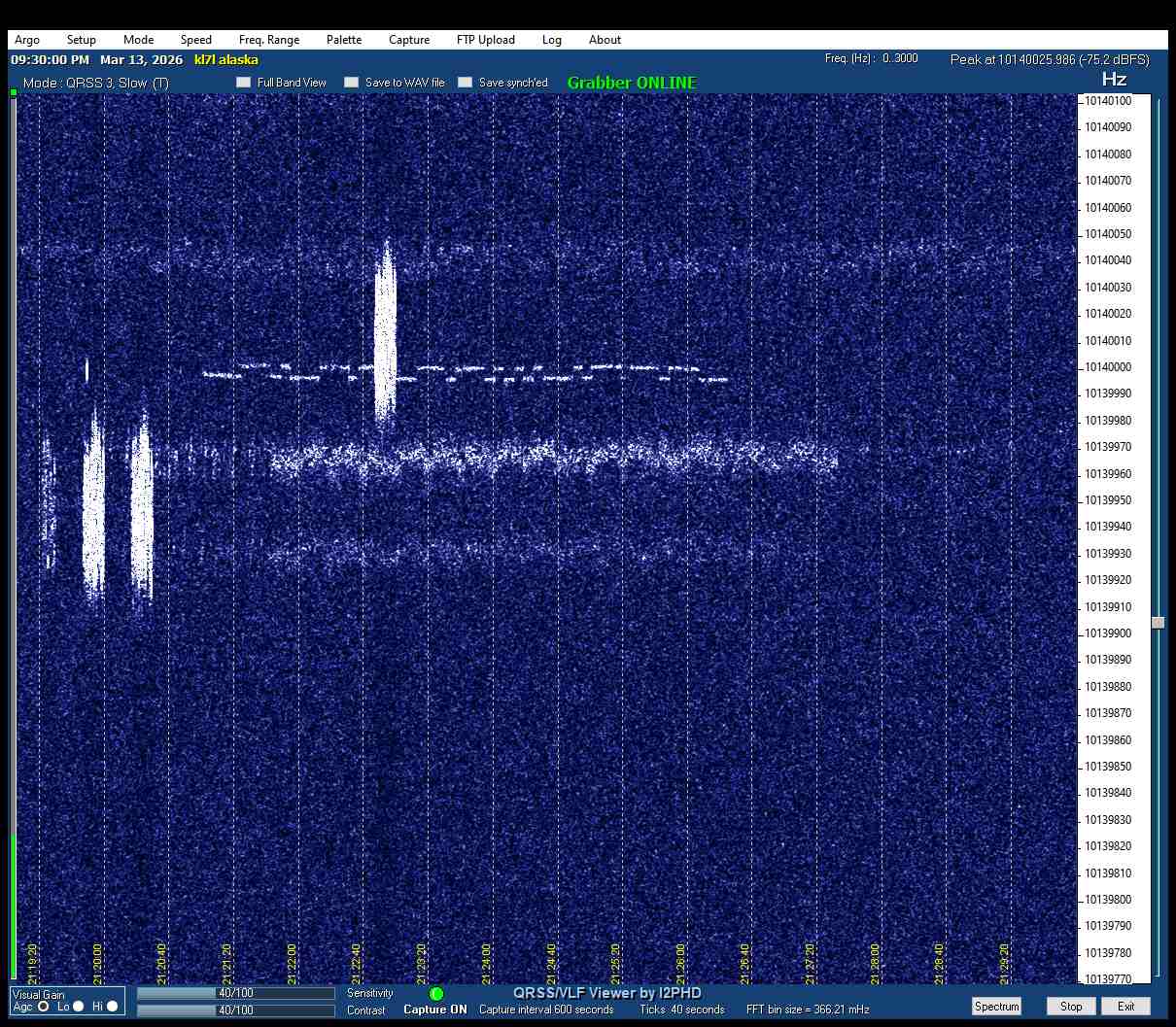Open the FTP Upload menu
This screenshot has width=1176, height=1027.
click(x=486, y=40)
